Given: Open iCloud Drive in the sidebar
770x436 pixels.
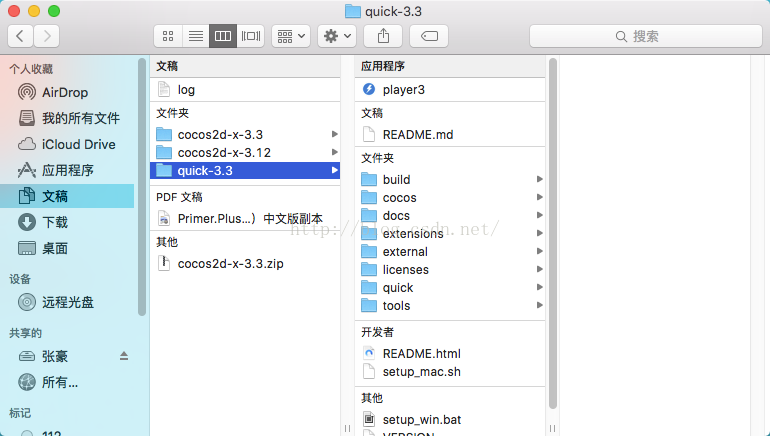Looking at the screenshot, I should click(x=67, y=144).
